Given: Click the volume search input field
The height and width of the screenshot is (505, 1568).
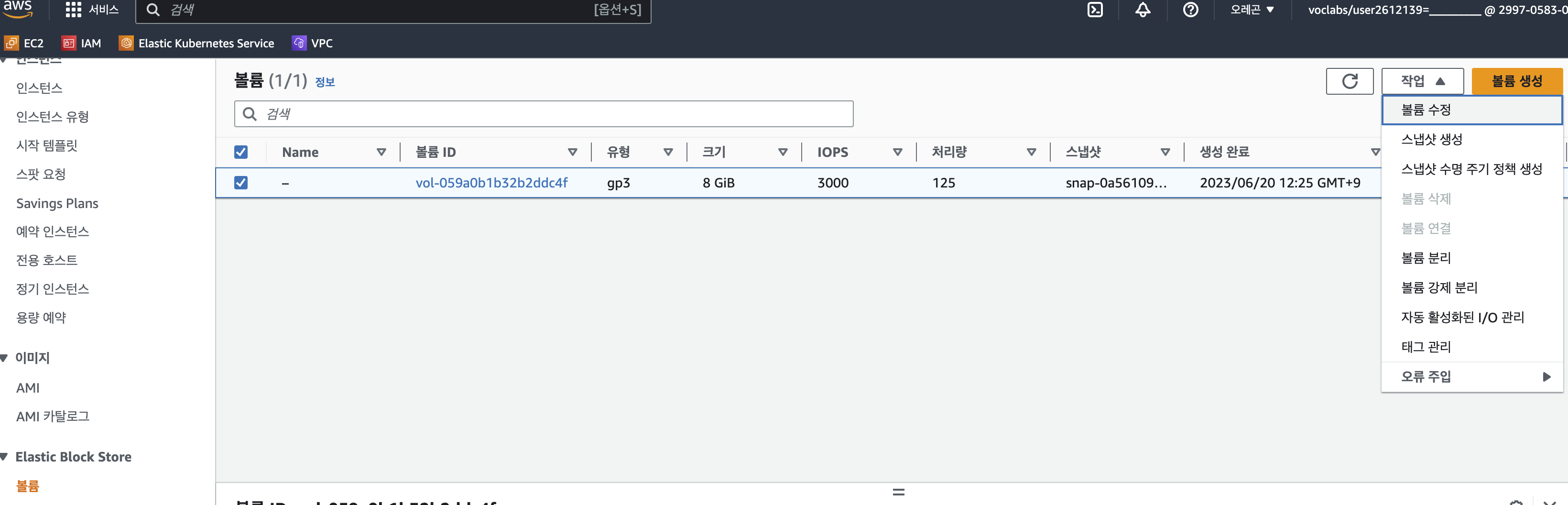Looking at the screenshot, I should (544, 114).
